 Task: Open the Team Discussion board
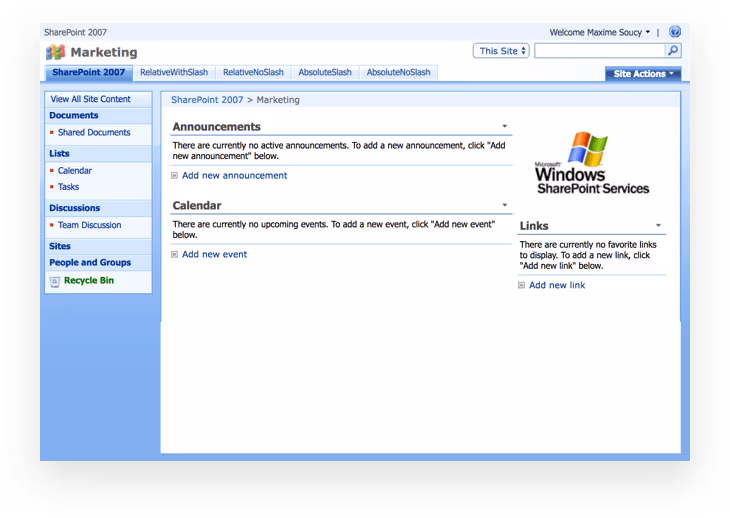tap(90, 225)
